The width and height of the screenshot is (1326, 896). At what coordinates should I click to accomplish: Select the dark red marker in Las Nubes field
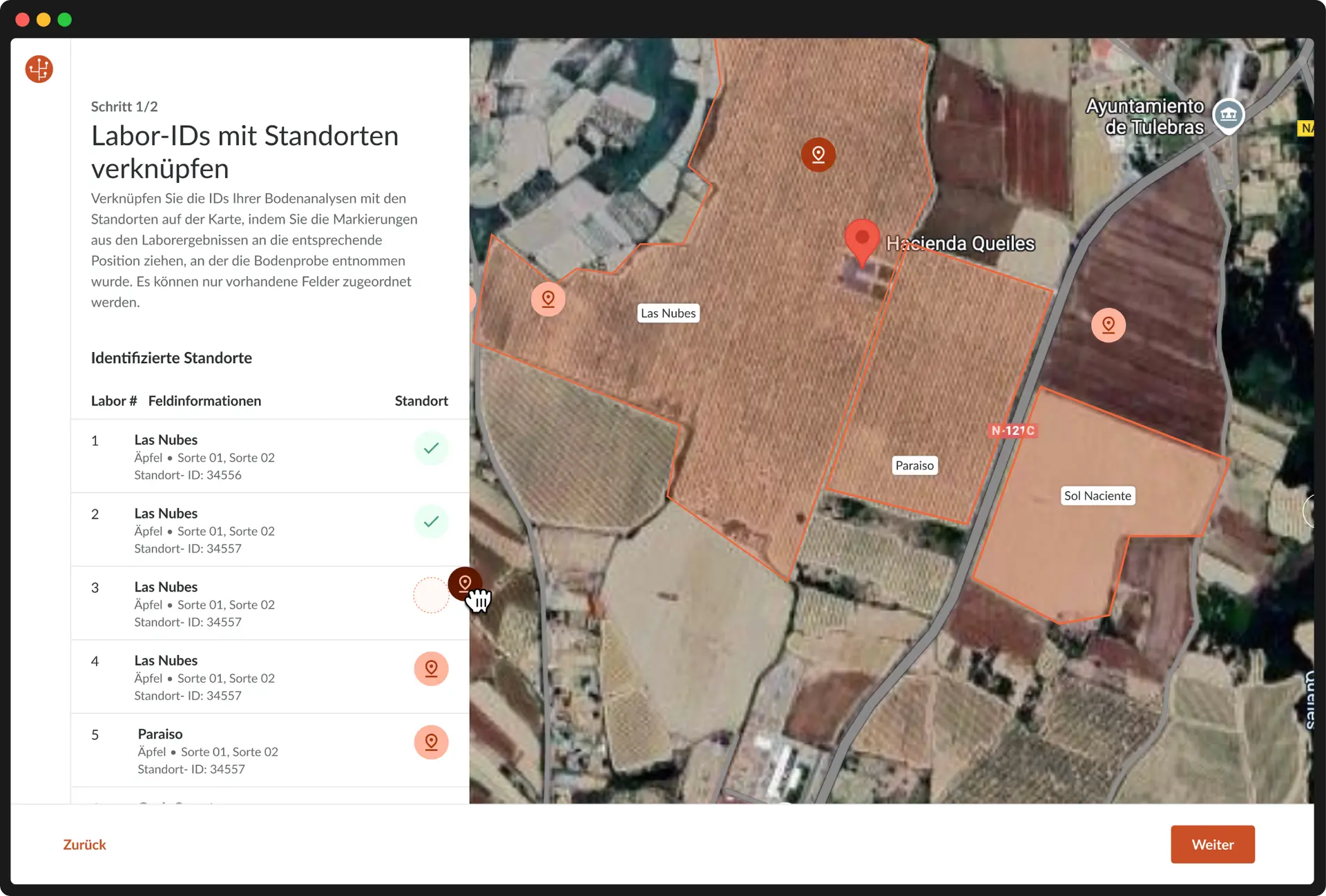point(818,154)
